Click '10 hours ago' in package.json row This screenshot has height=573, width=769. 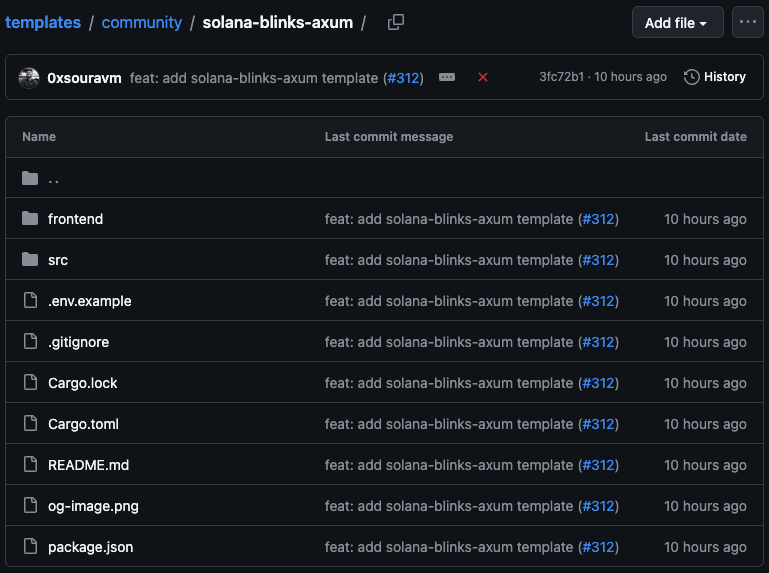pyautogui.click(x=705, y=547)
